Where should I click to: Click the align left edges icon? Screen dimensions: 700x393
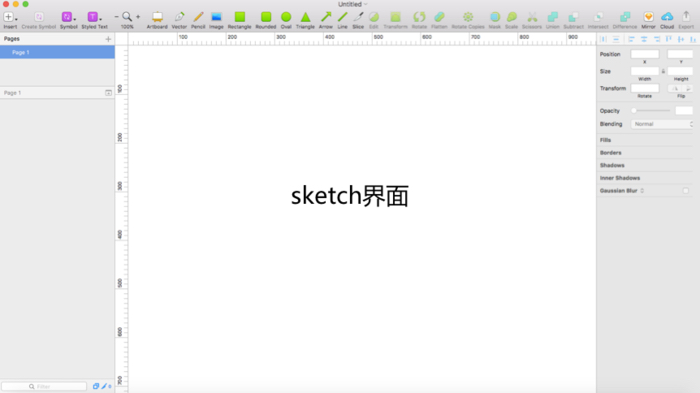(631, 39)
